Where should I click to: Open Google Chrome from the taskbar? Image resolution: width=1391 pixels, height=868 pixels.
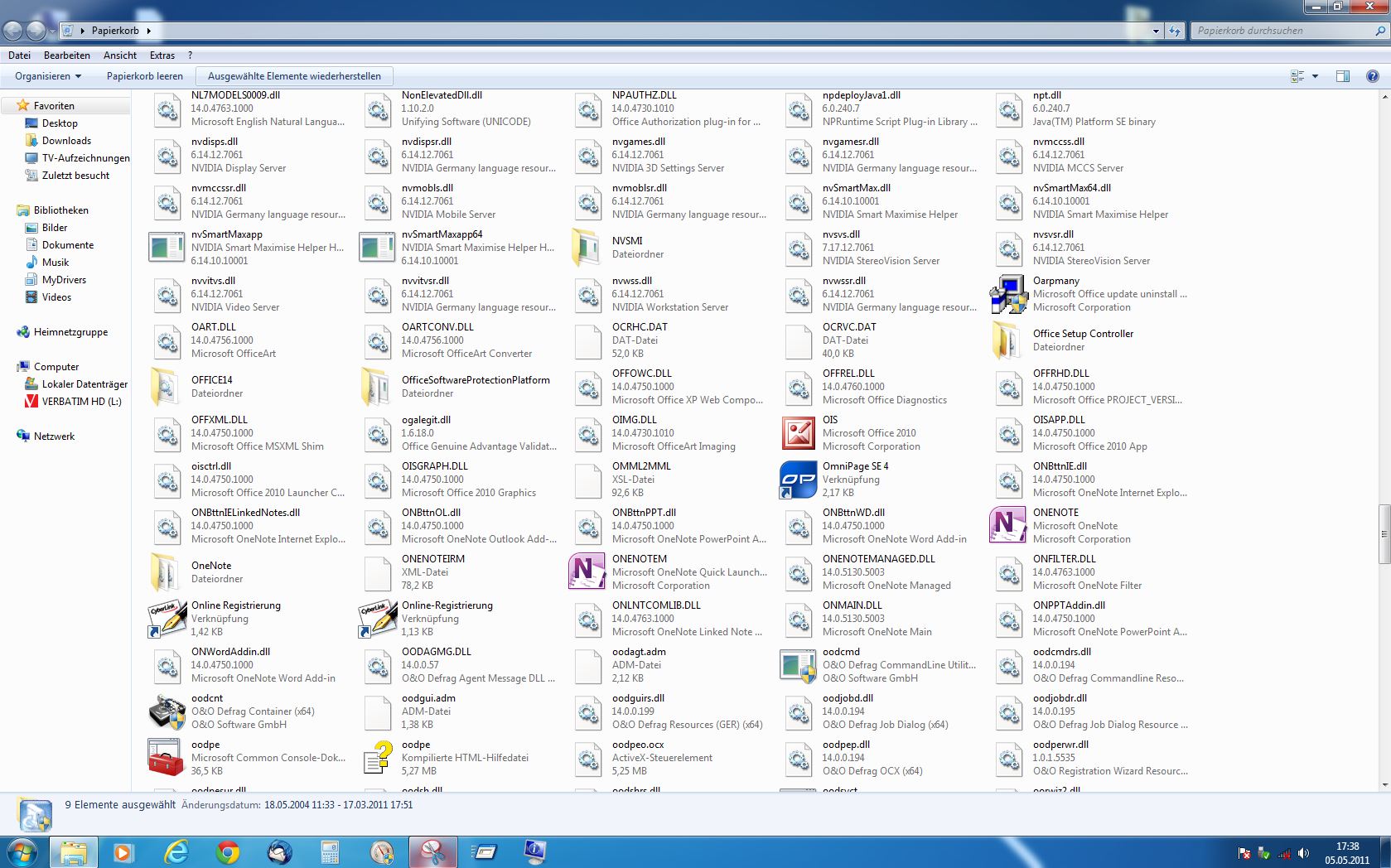228,852
